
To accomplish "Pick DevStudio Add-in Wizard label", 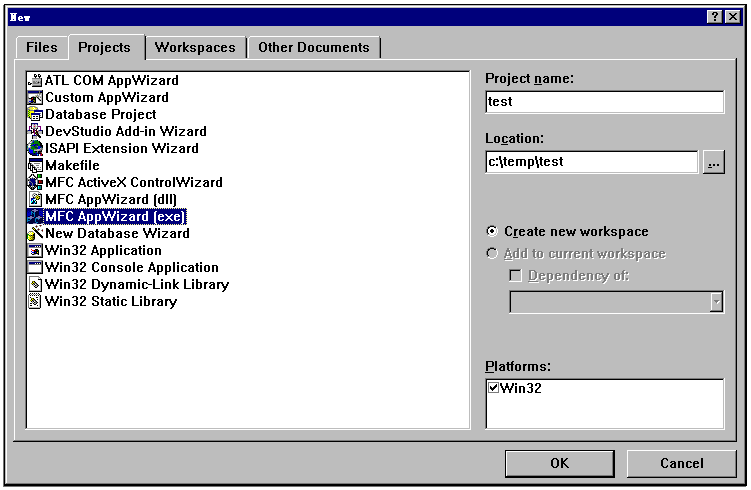I will tap(126, 132).
